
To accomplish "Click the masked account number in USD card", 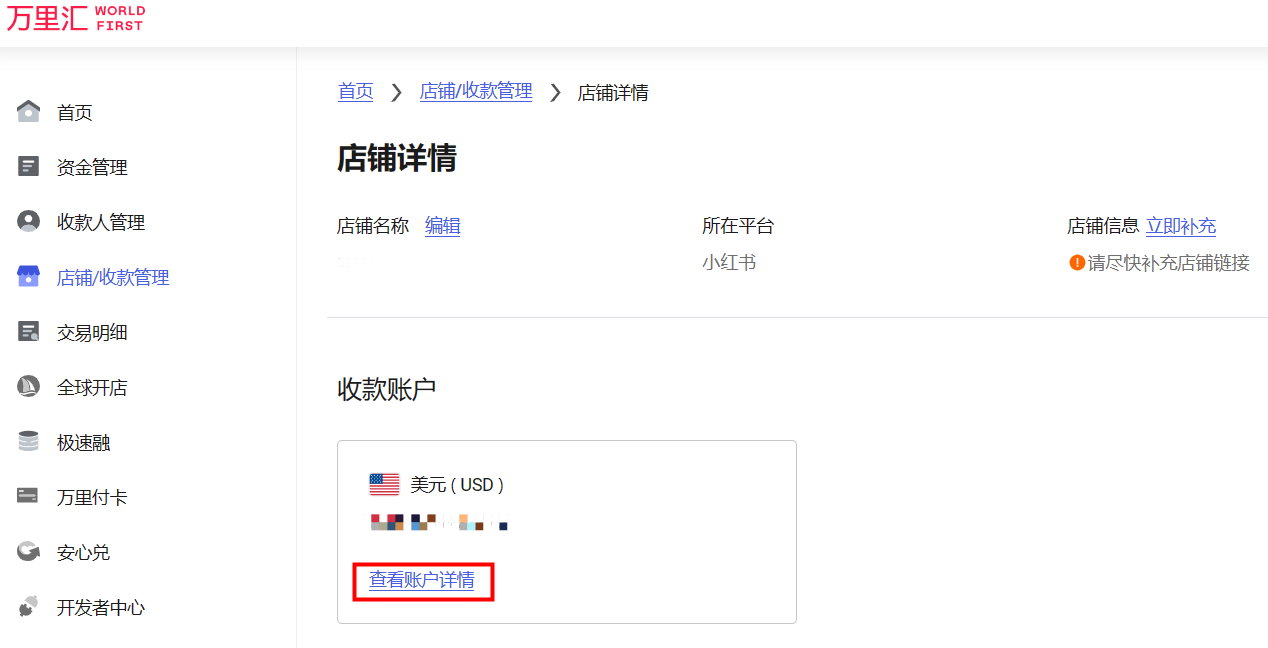I will [440, 521].
